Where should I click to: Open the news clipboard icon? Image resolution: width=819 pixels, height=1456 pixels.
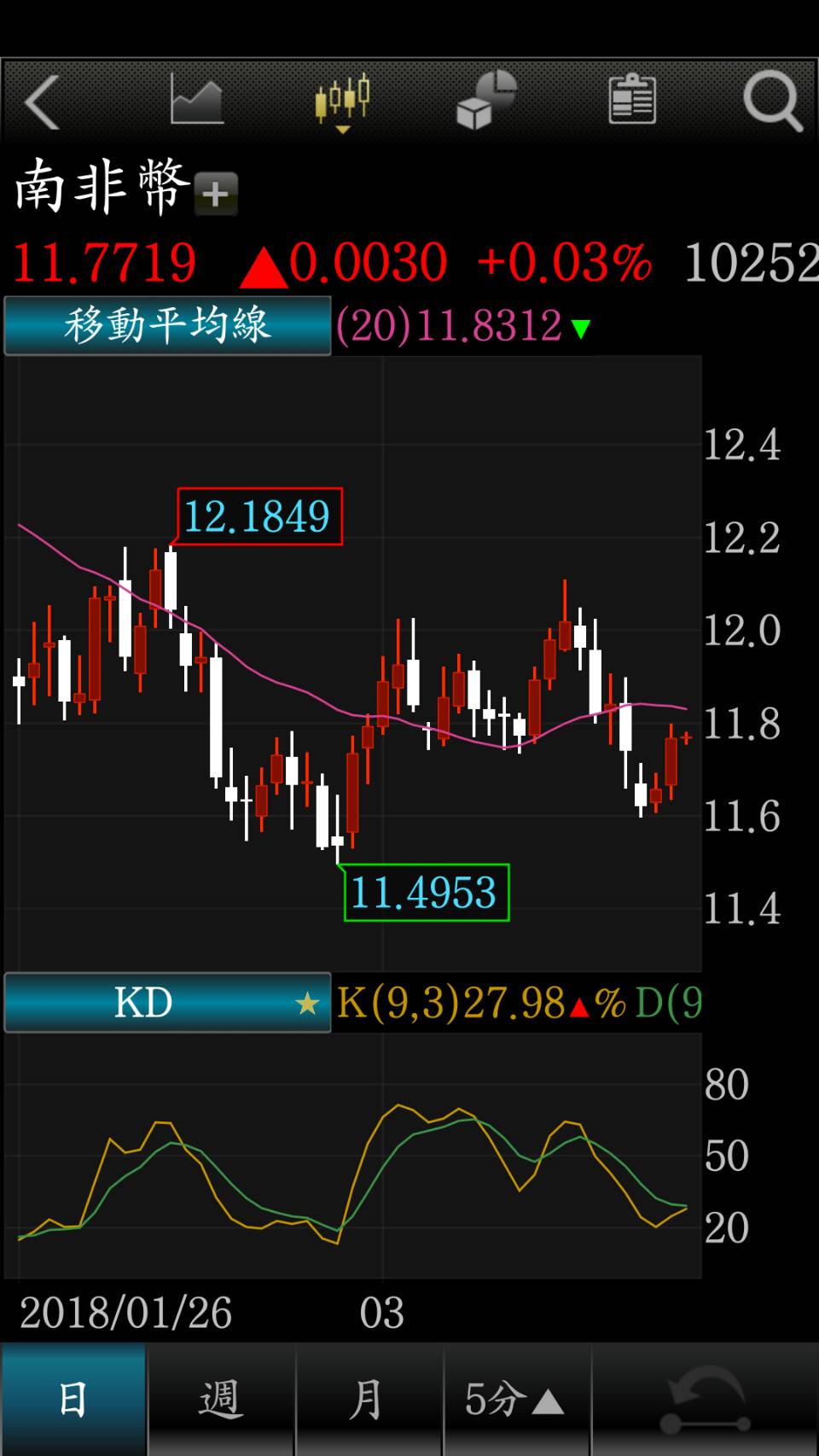point(632,100)
